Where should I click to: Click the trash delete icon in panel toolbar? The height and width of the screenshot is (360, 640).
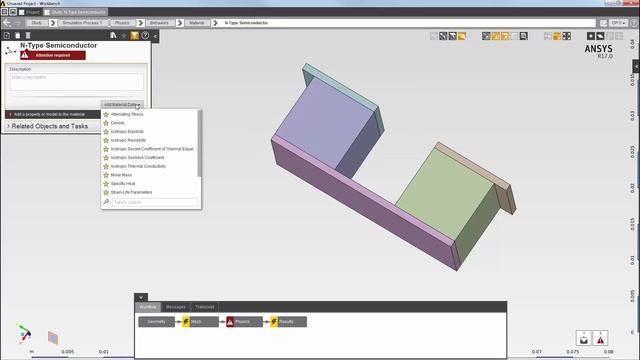point(28,36)
